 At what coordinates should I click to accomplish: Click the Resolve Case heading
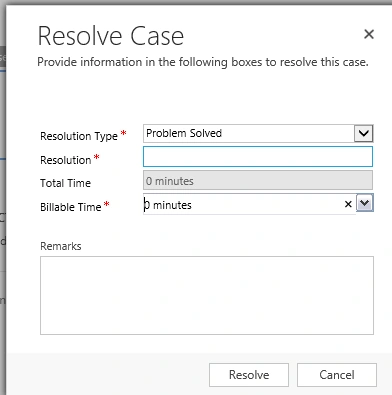click(x=111, y=36)
